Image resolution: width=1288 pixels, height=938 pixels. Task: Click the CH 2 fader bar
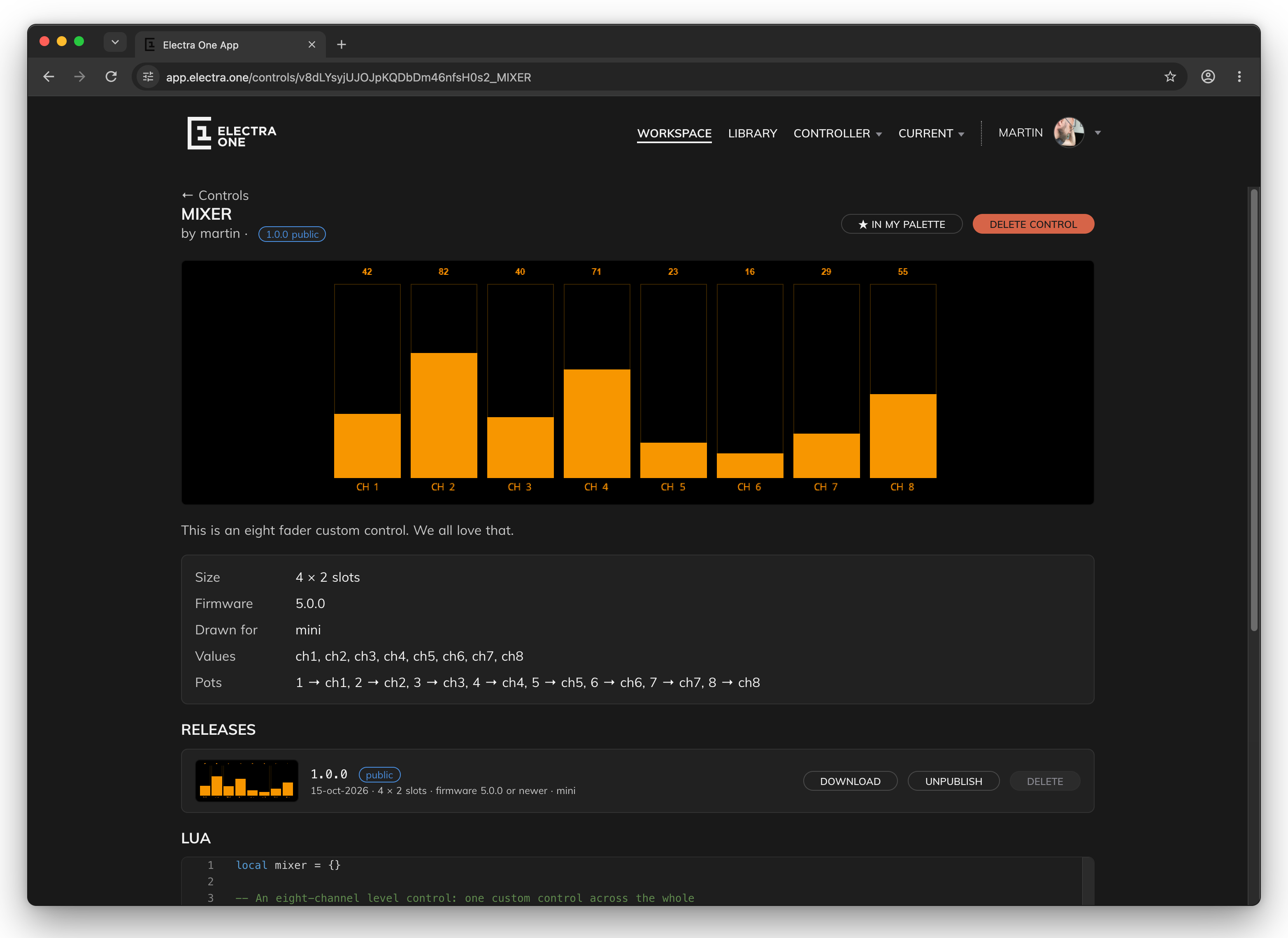(444, 381)
